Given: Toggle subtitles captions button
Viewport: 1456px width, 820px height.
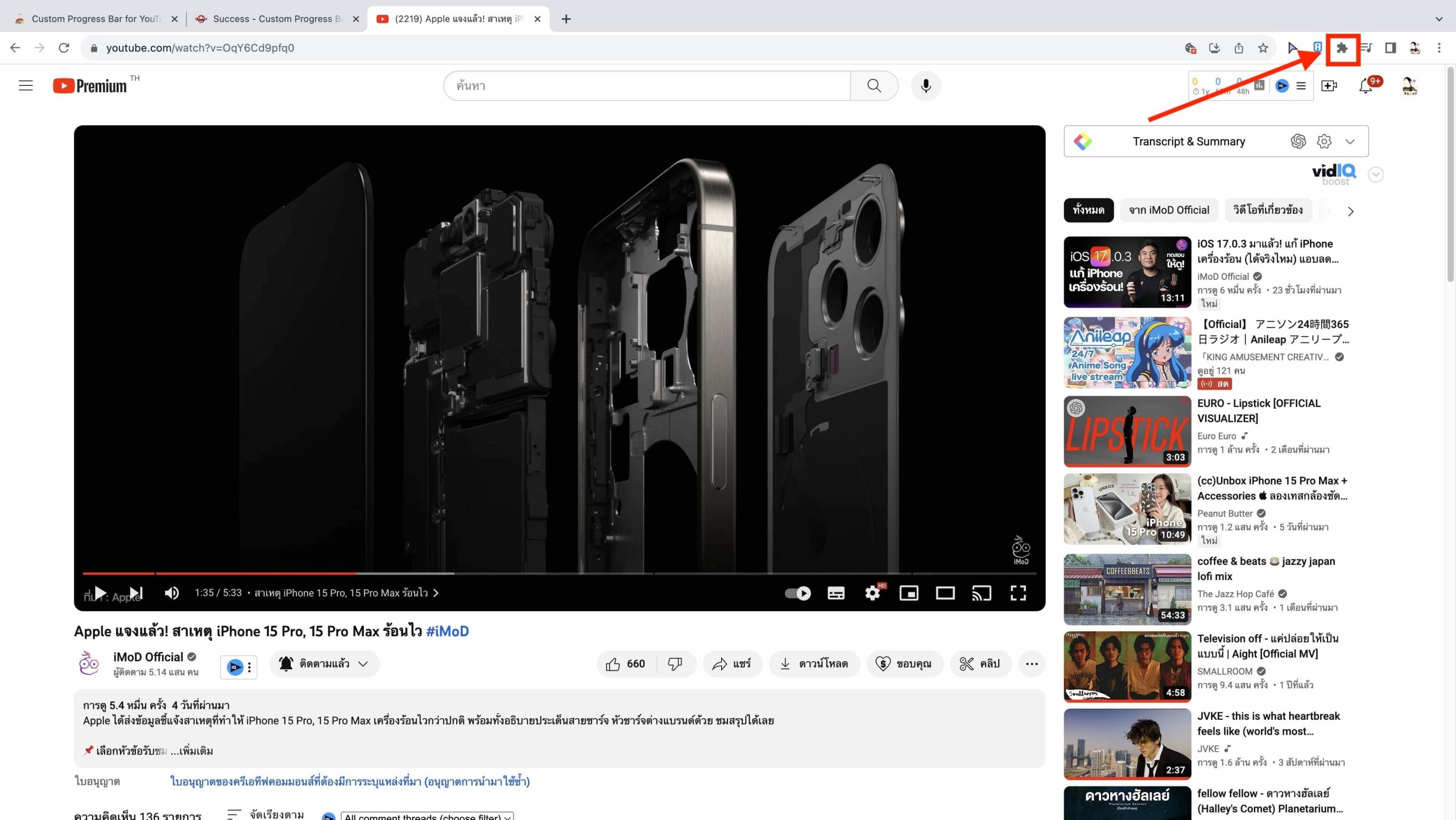Looking at the screenshot, I should (835, 593).
